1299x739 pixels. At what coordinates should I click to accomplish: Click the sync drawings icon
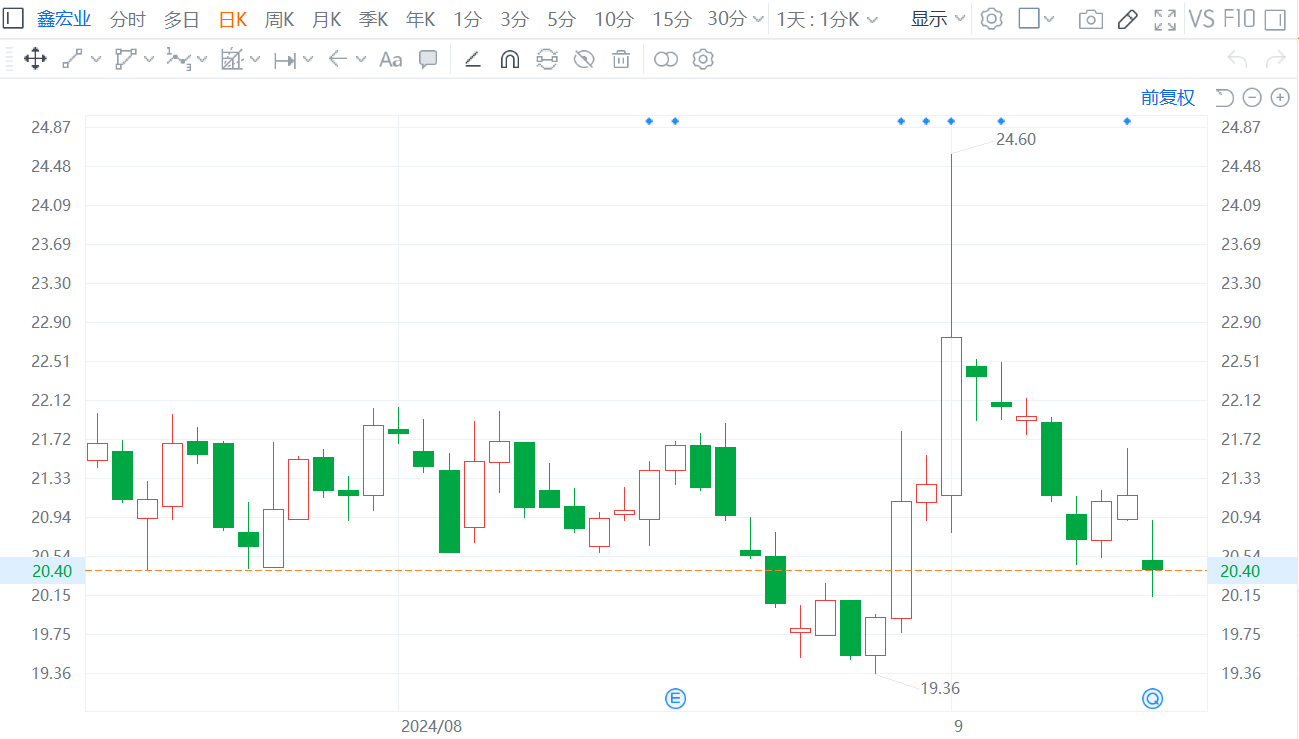[546, 60]
